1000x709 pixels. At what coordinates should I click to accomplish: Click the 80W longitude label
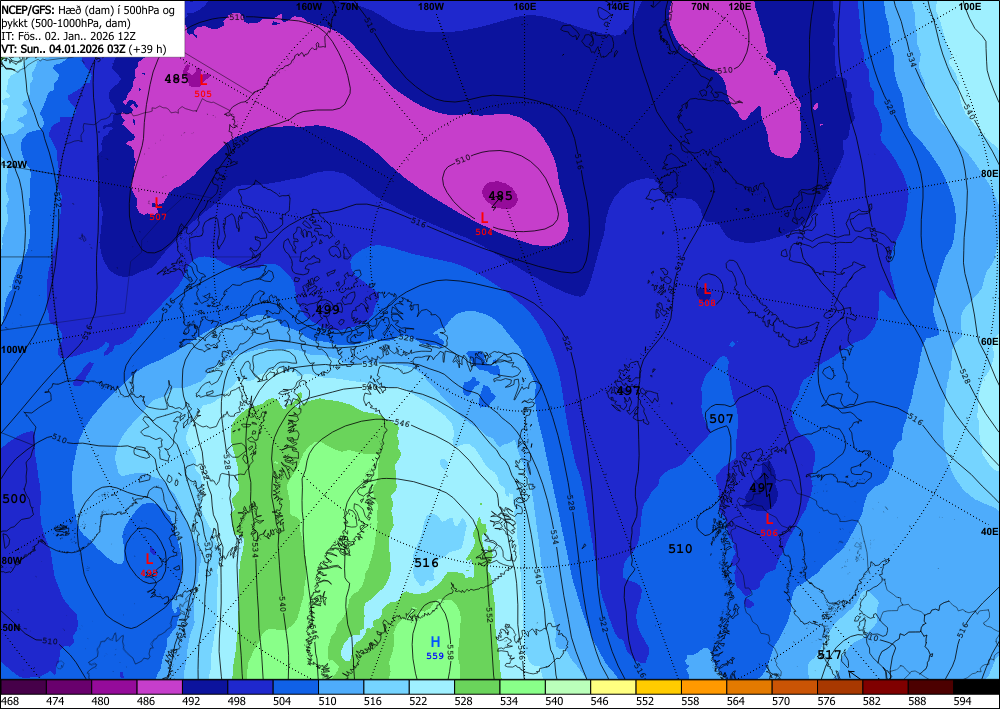pos(11,561)
